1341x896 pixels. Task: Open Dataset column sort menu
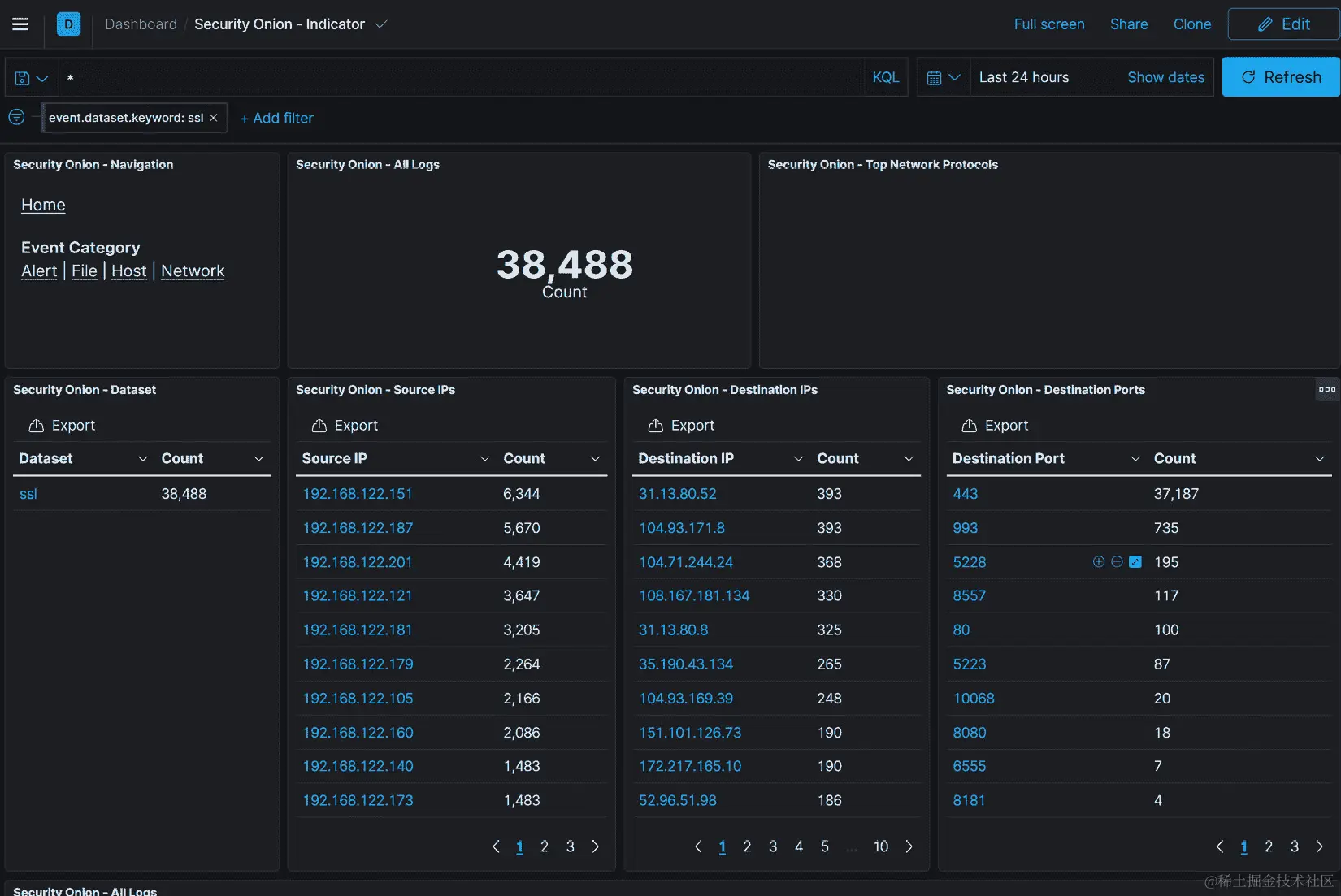tap(142, 458)
